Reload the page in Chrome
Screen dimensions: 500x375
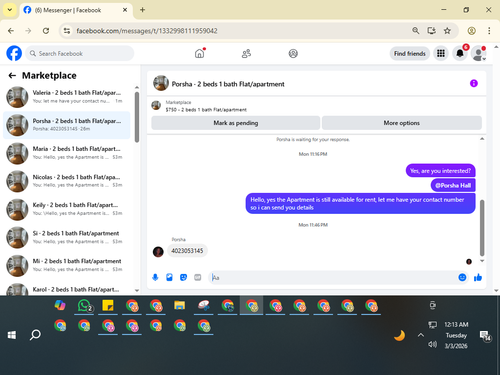tap(46, 31)
